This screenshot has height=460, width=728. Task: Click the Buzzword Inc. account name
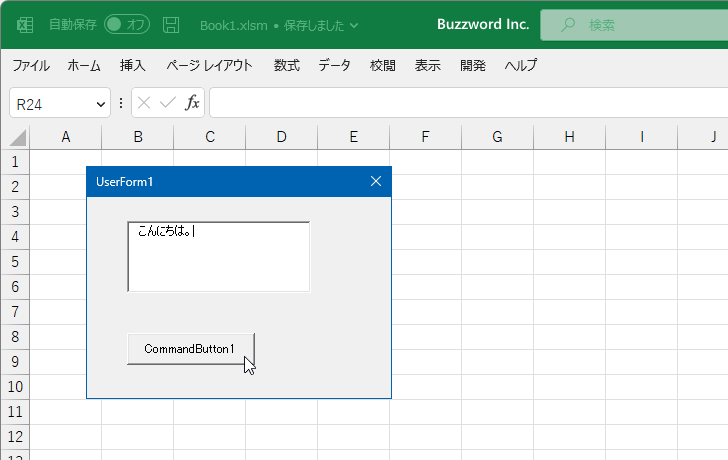(x=483, y=24)
